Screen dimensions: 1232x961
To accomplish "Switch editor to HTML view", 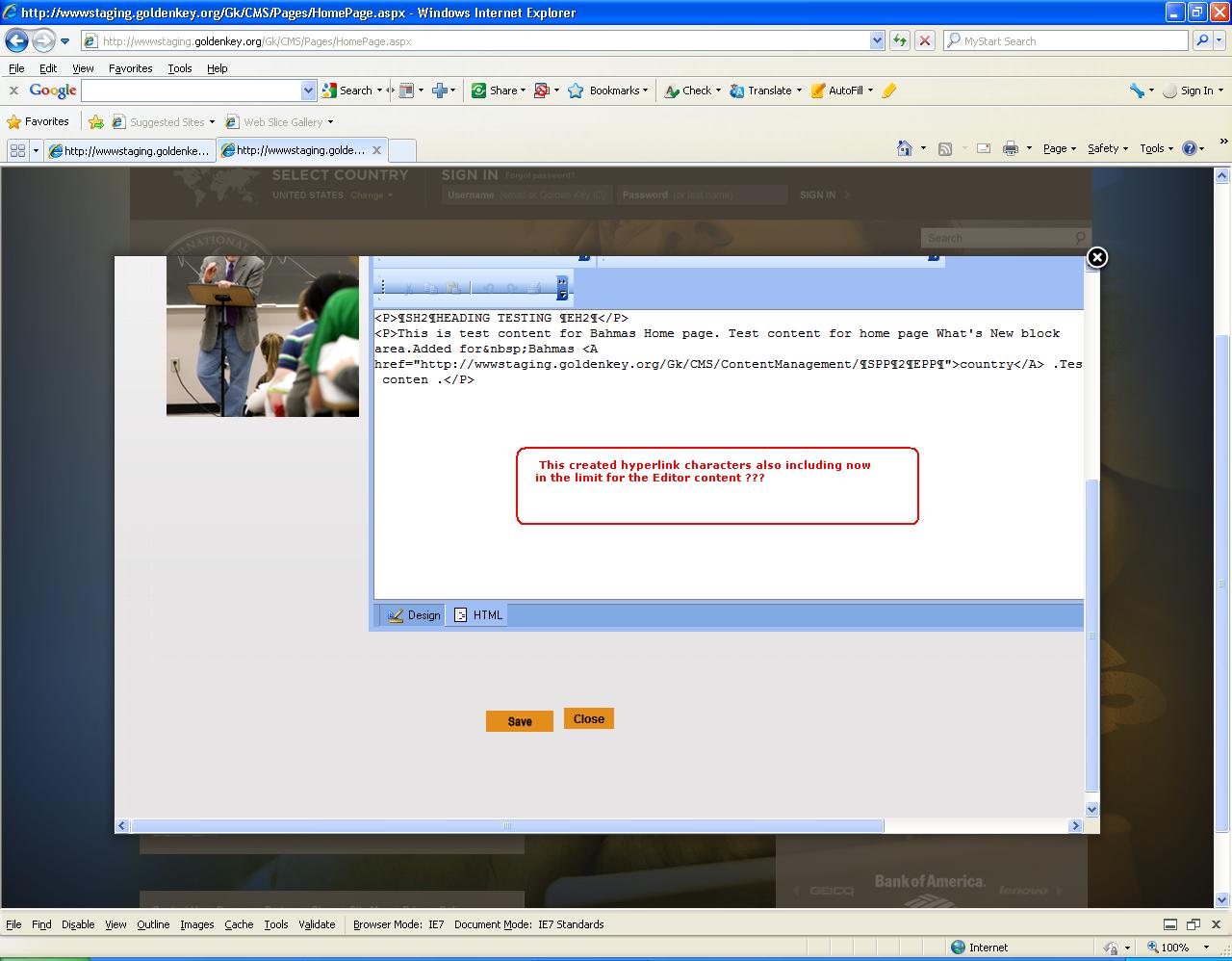I will 478,615.
